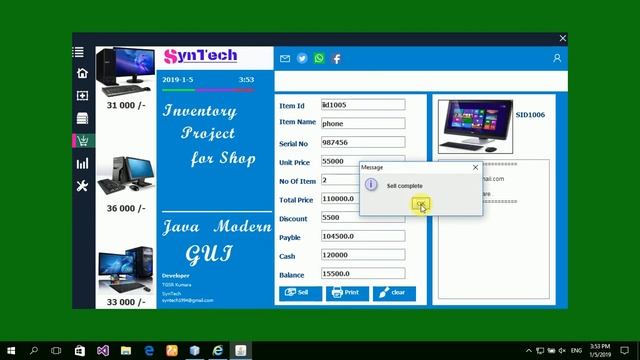Image resolution: width=640 pixels, height=360 pixels.
Task: Open File Explorer from taskbar
Action: [126, 350]
